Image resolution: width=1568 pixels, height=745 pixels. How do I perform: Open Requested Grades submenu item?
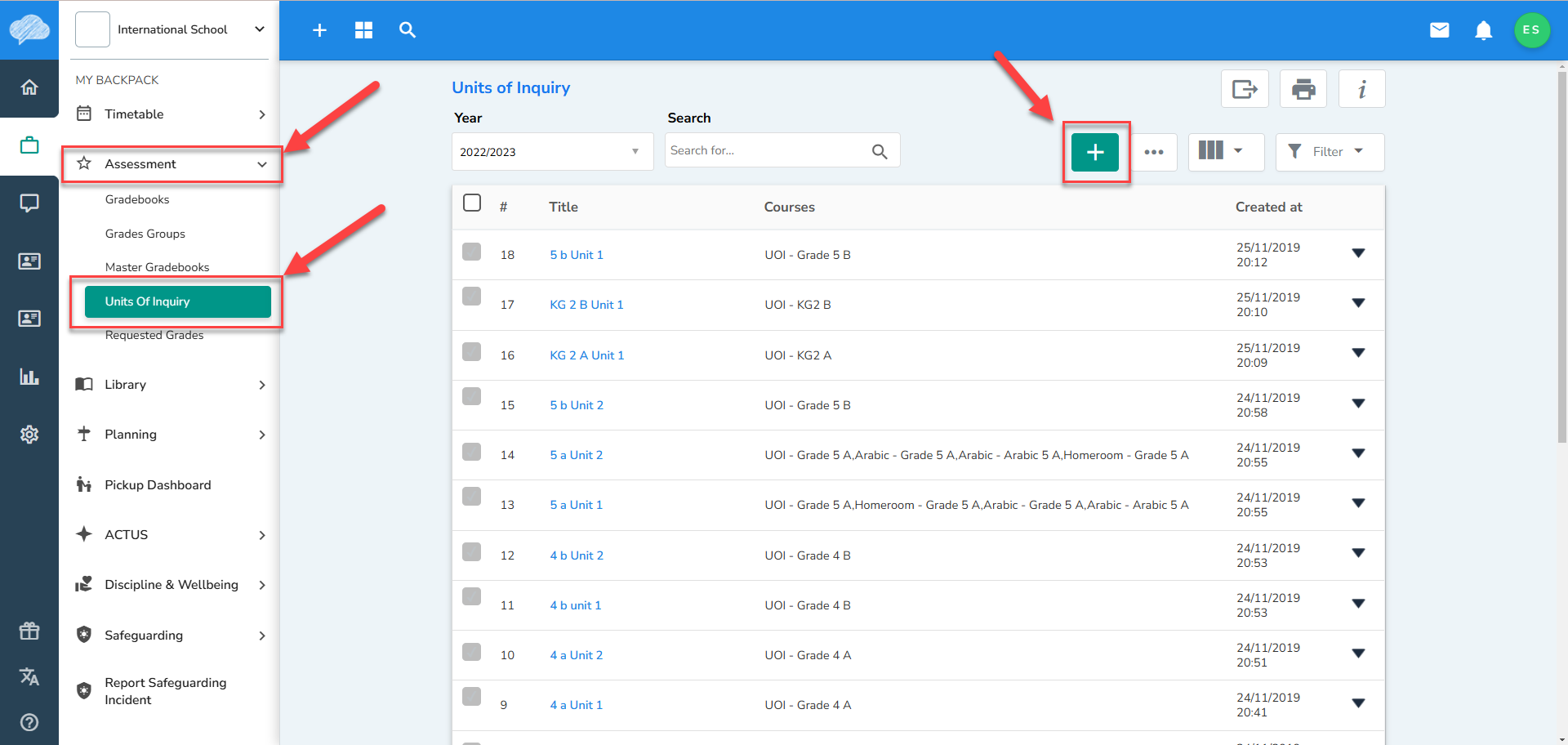click(154, 335)
